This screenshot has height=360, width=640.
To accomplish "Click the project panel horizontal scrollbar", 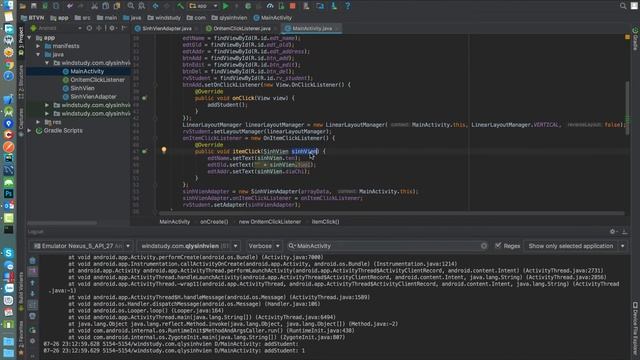I will pyautogui.click(x=62, y=223).
